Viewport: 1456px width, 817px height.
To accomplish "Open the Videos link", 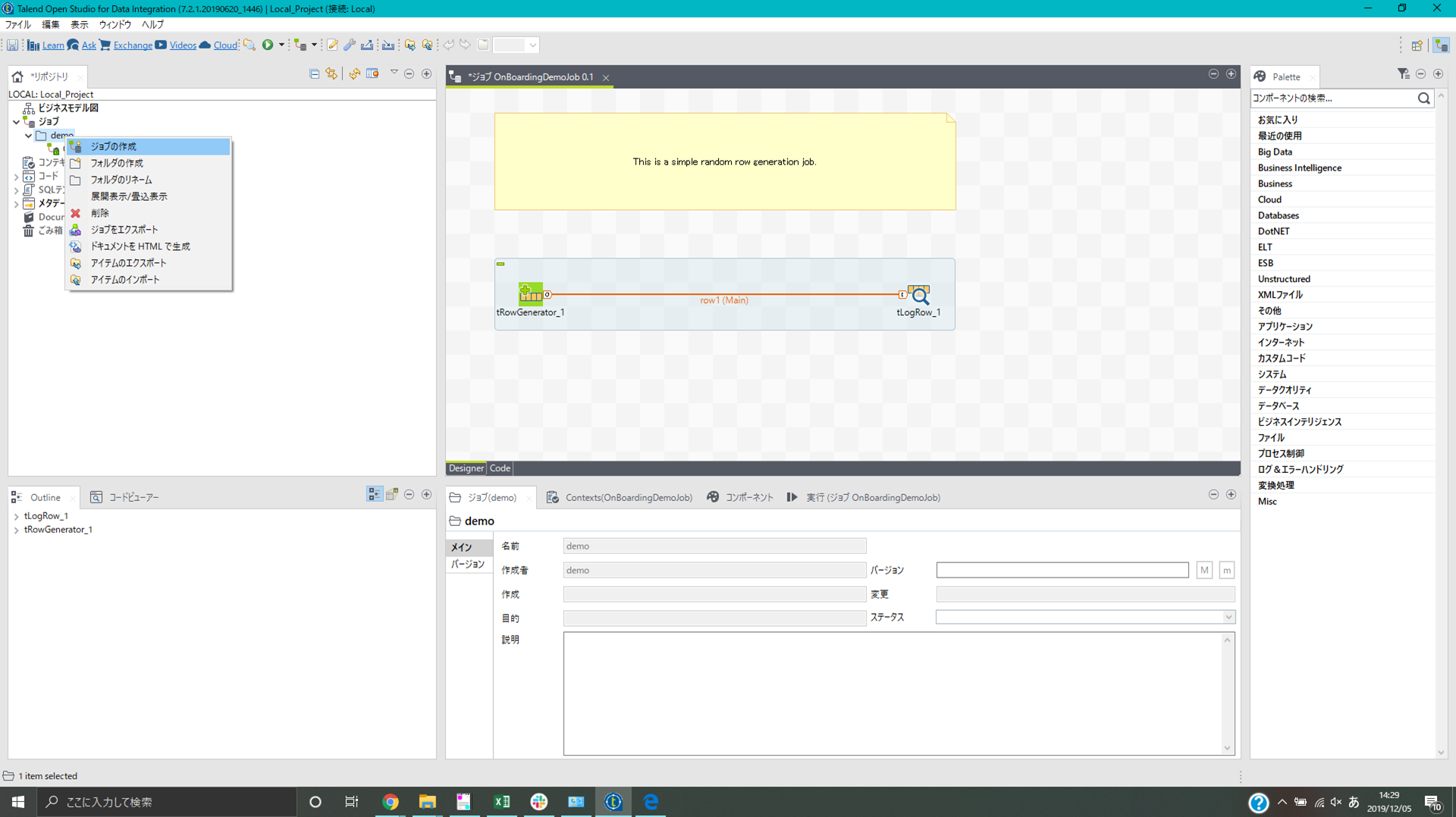I will pyautogui.click(x=183, y=45).
